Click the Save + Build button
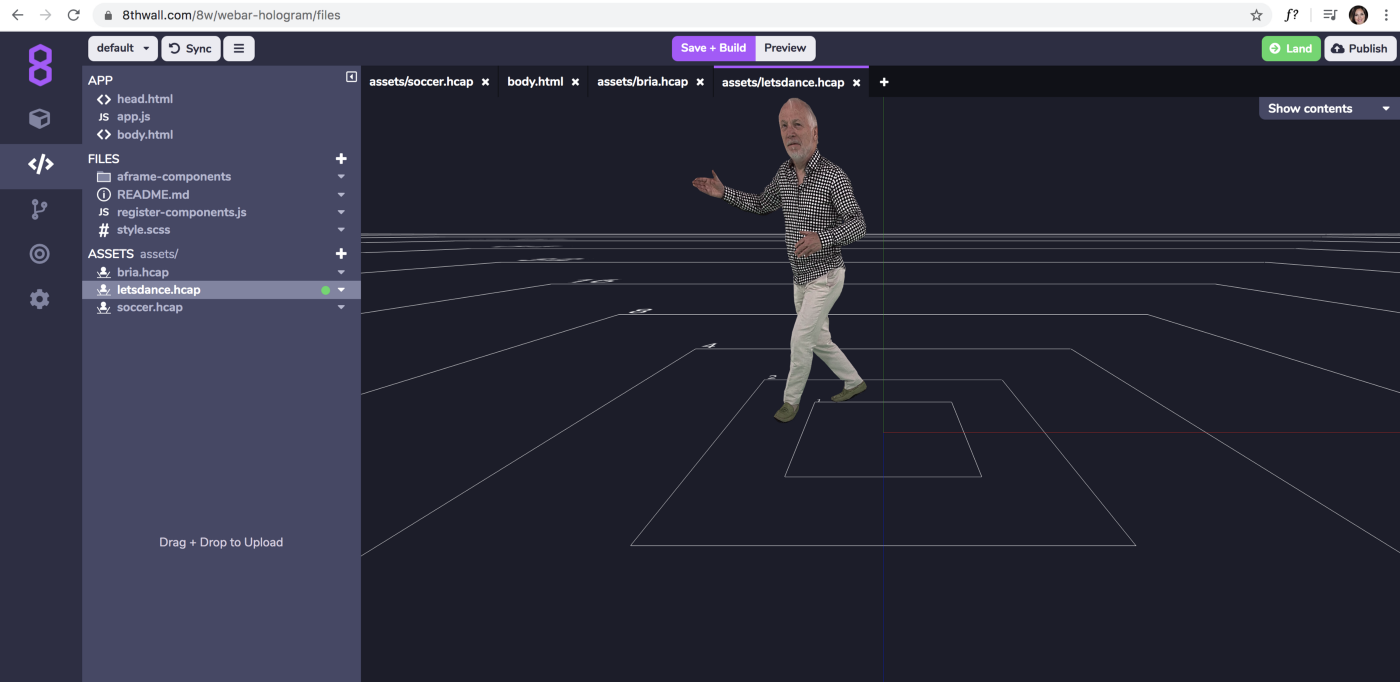Image resolution: width=1400 pixels, height=682 pixels. point(713,48)
